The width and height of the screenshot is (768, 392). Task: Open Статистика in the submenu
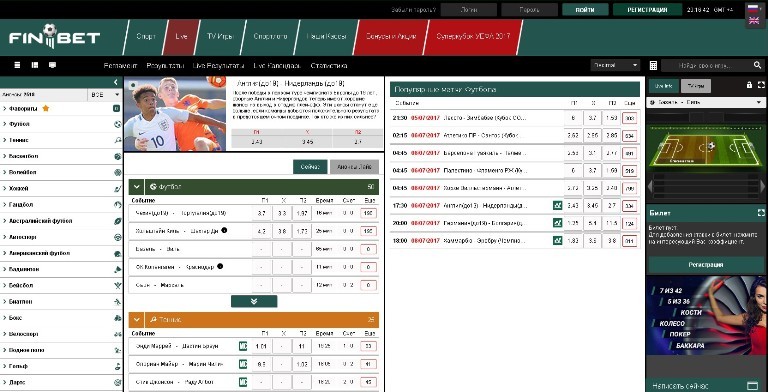(329, 66)
